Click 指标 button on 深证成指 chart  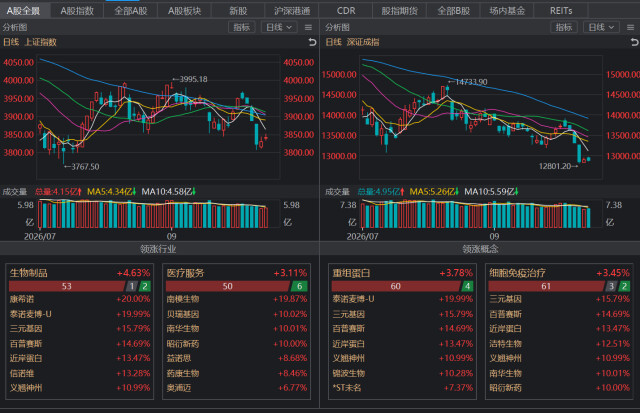point(564,27)
